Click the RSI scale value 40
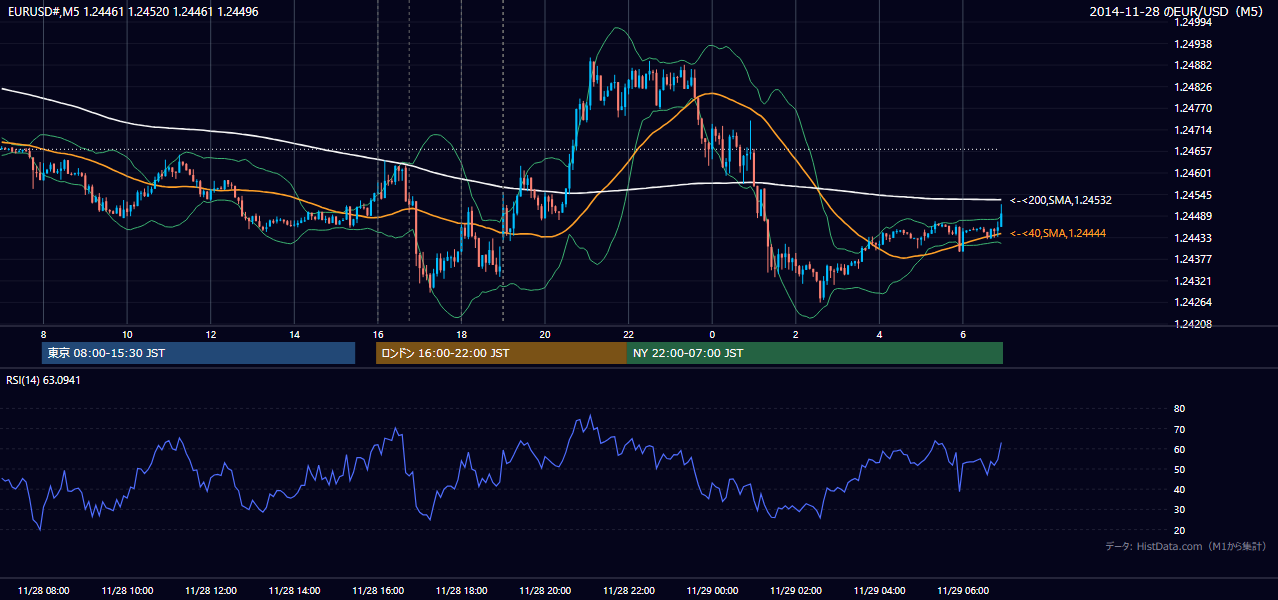Image resolution: width=1278 pixels, height=600 pixels. (x=1179, y=489)
